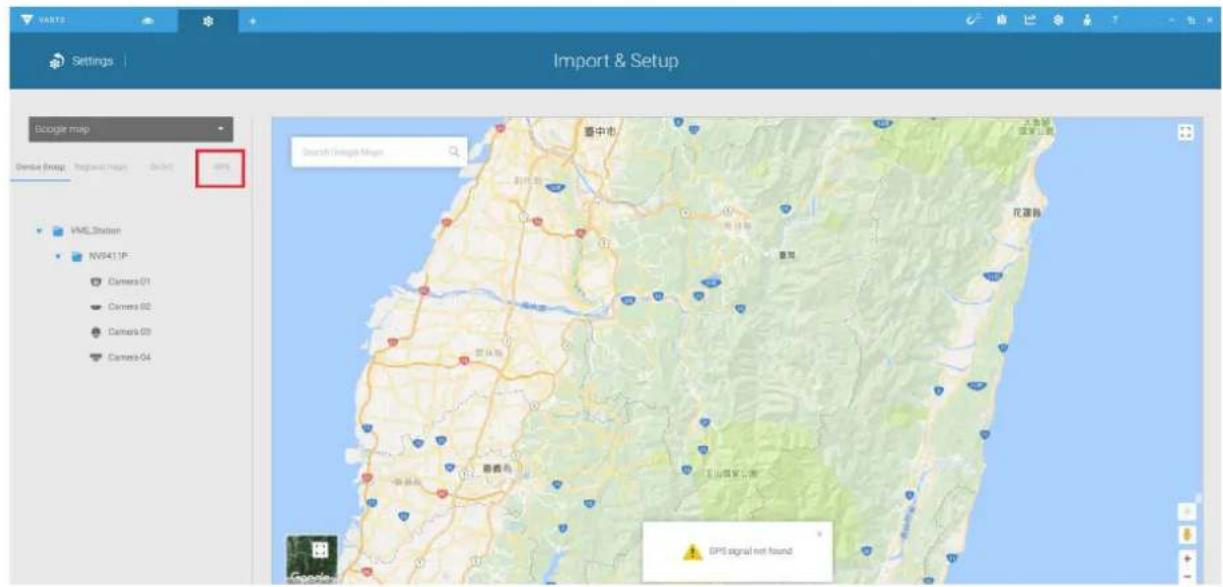The image size is (1223, 587).
Task: Switch to the Device Group tab
Action: tap(40, 166)
